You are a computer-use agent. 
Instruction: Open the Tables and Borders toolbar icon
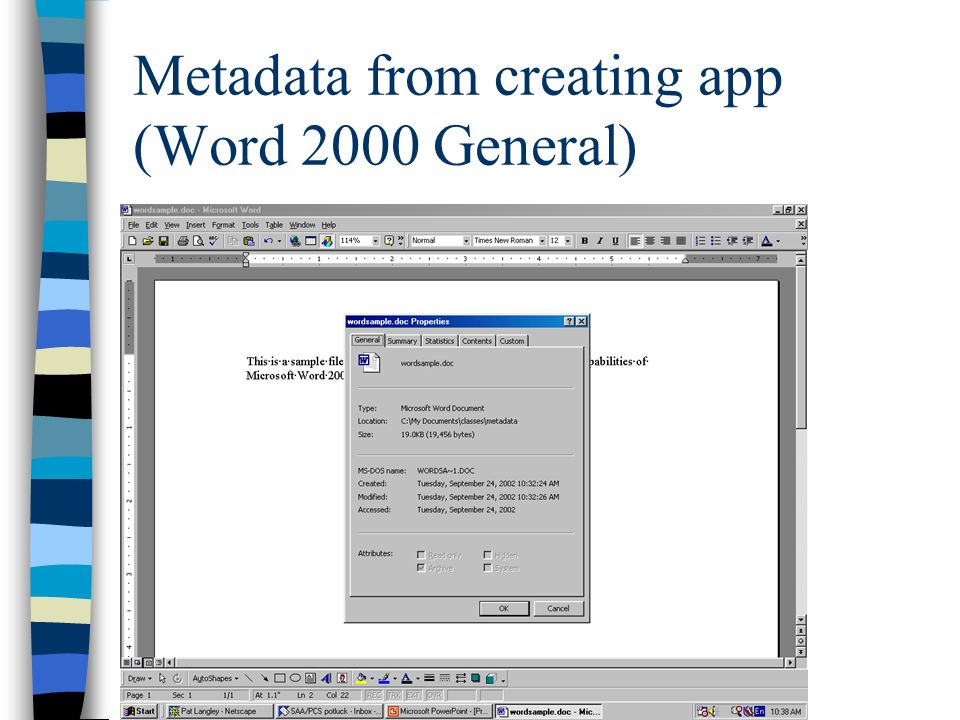point(311,241)
